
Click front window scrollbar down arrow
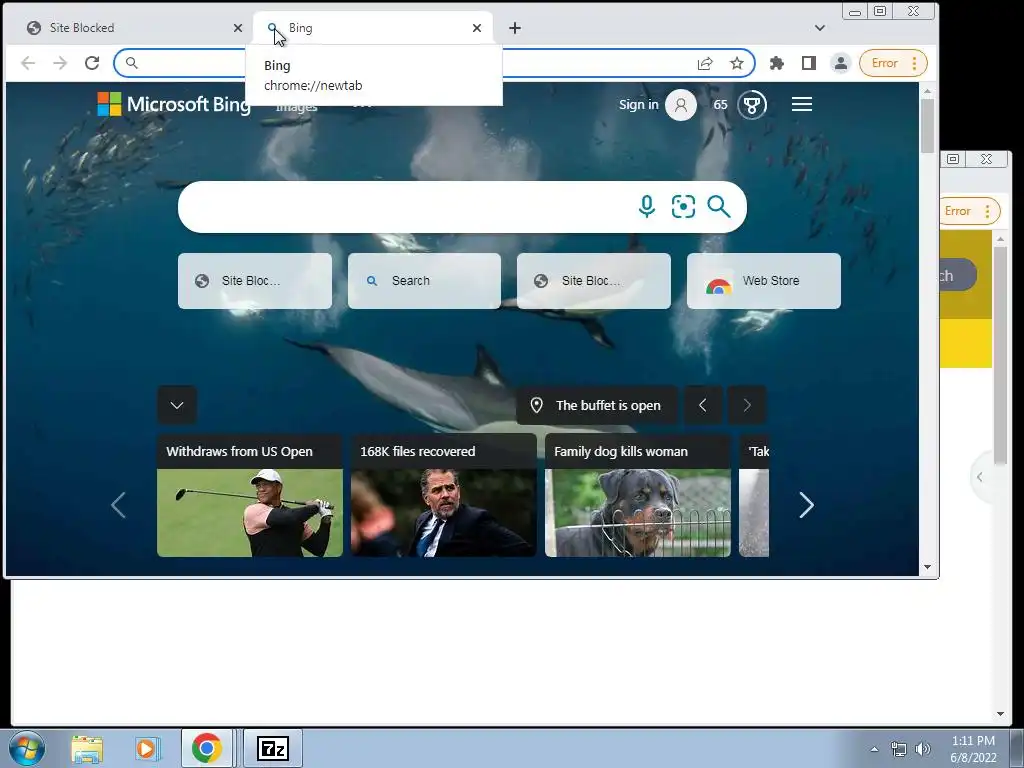click(927, 567)
